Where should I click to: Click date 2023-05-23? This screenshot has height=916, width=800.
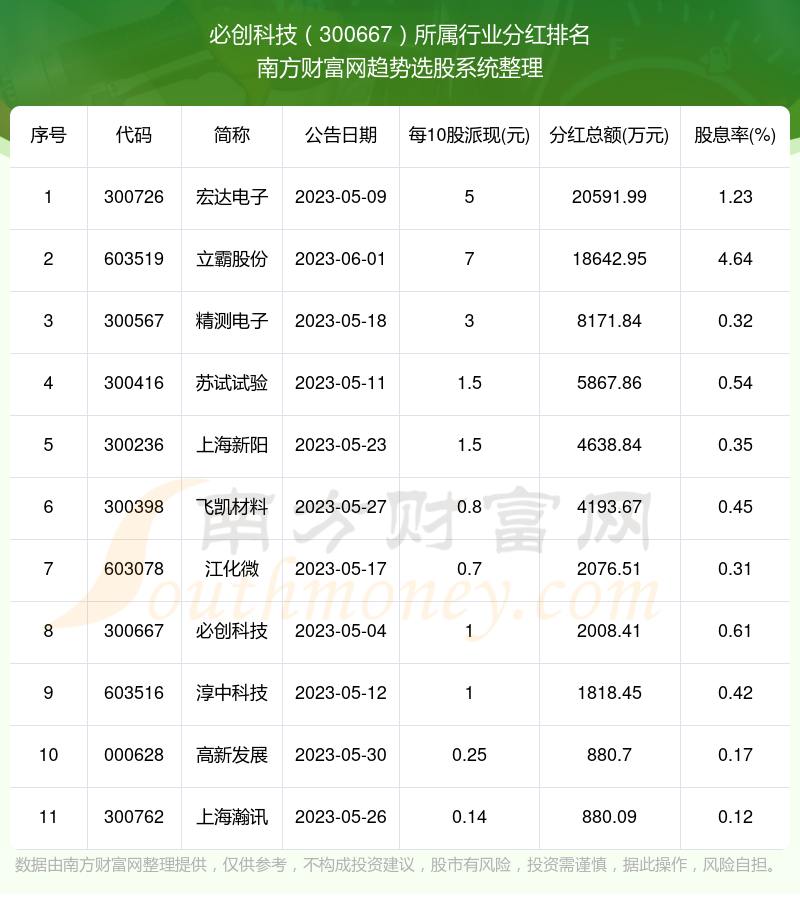click(341, 445)
